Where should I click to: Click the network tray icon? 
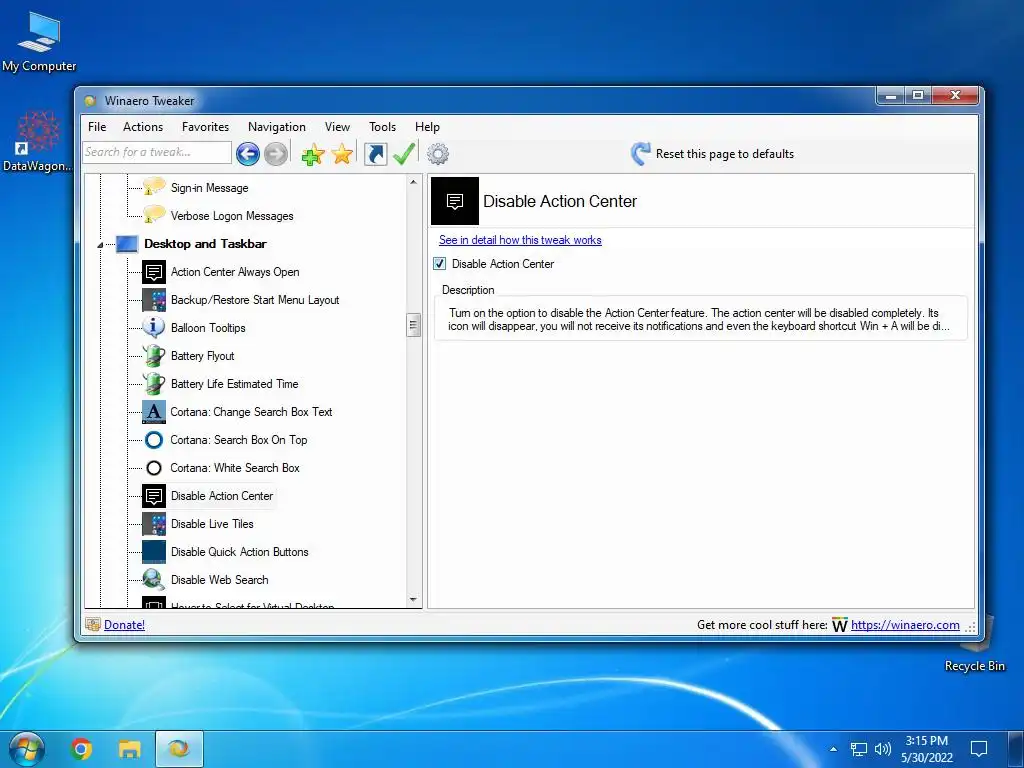coord(859,749)
